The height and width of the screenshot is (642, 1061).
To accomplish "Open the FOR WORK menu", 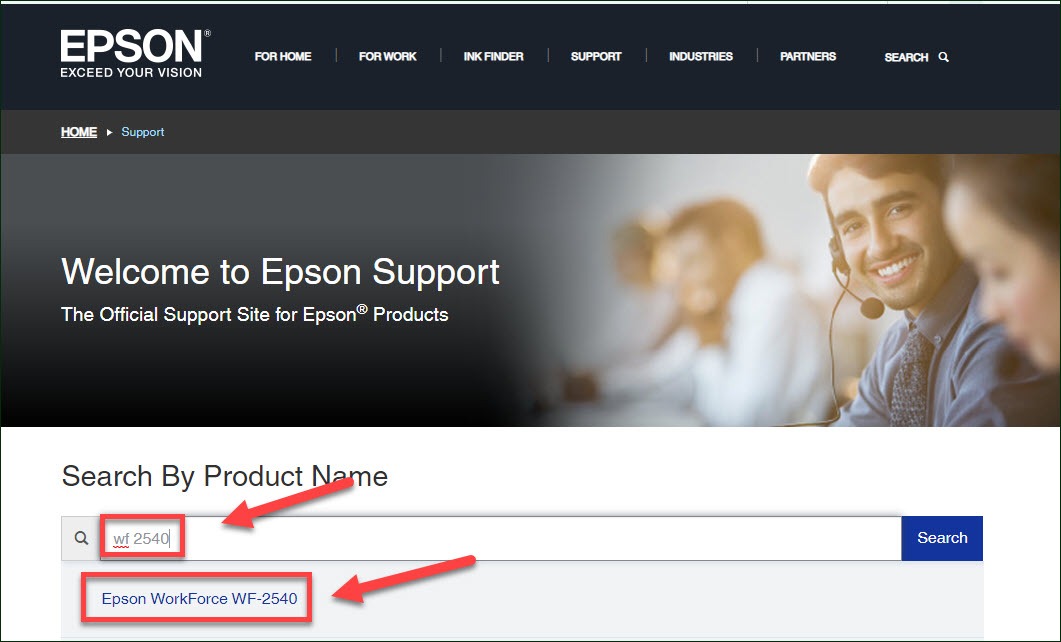I will [388, 57].
